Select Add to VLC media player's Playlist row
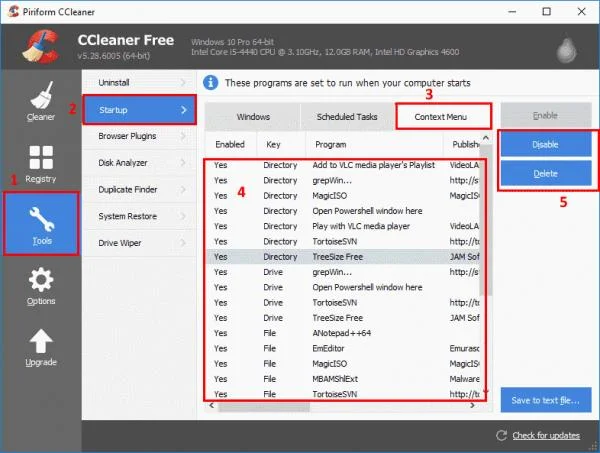The image size is (600, 453). 343,165
